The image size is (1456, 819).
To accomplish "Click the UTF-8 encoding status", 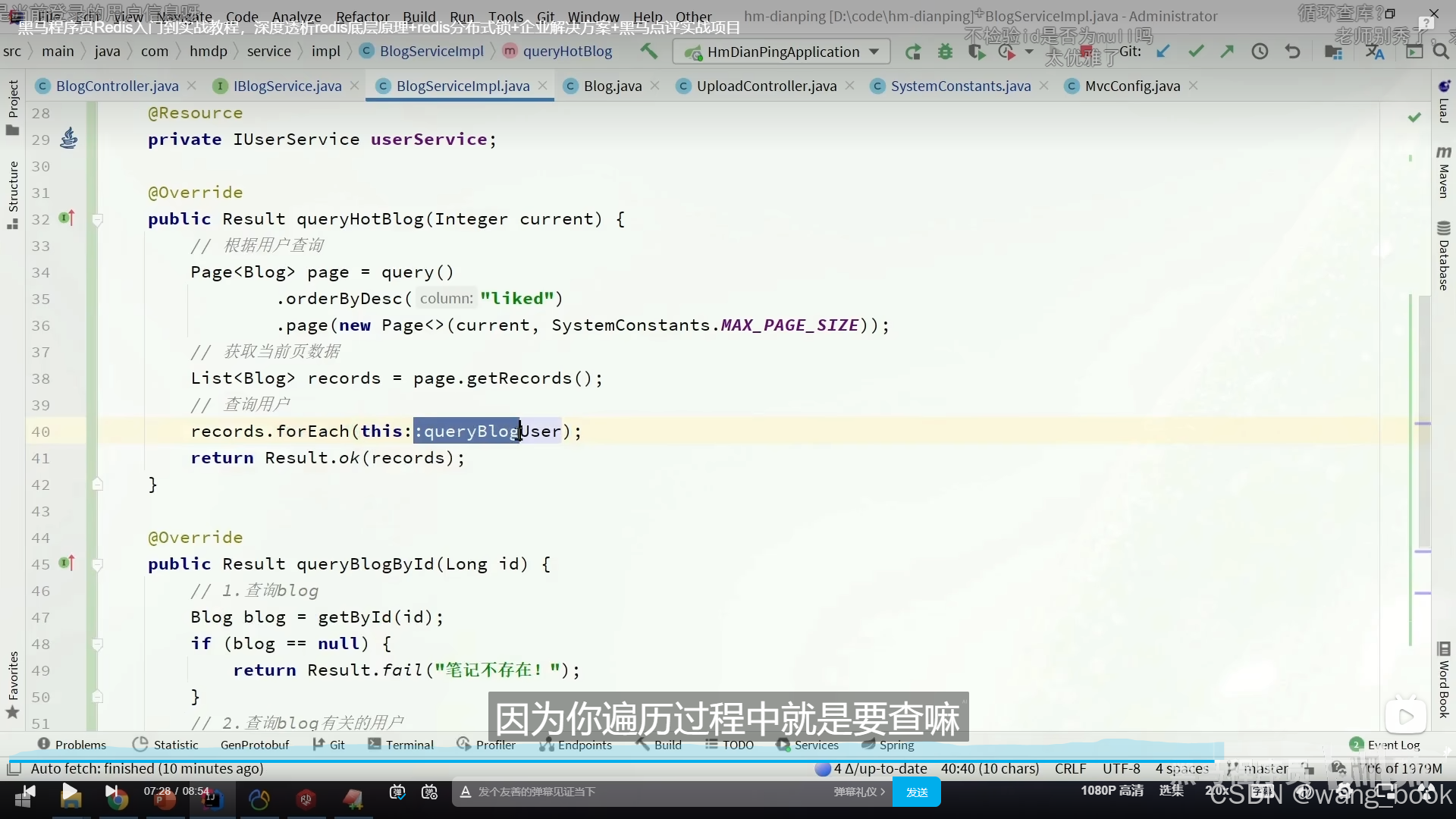I will (1121, 769).
